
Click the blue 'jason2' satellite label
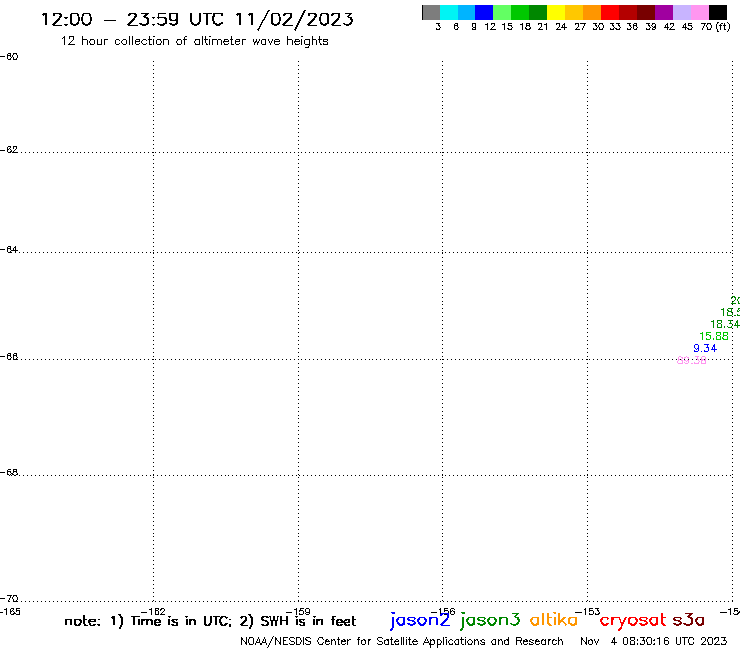(420, 620)
